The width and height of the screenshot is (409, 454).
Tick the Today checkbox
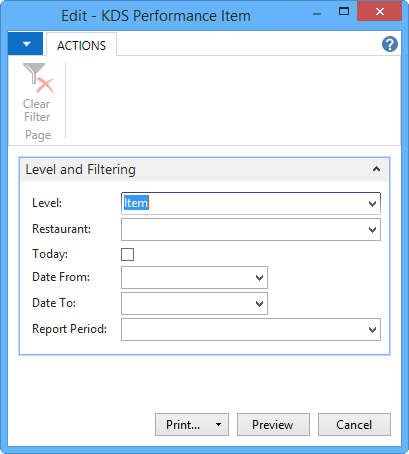point(127,254)
